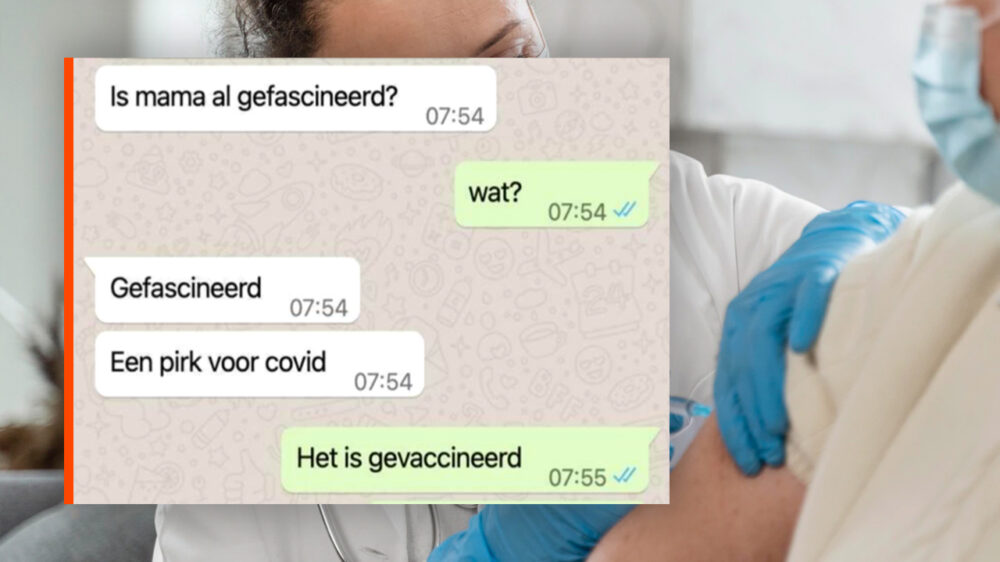Select the "Het is gevaccineerd" reply bubble
The image size is (1000, 562).
point(469,460)
